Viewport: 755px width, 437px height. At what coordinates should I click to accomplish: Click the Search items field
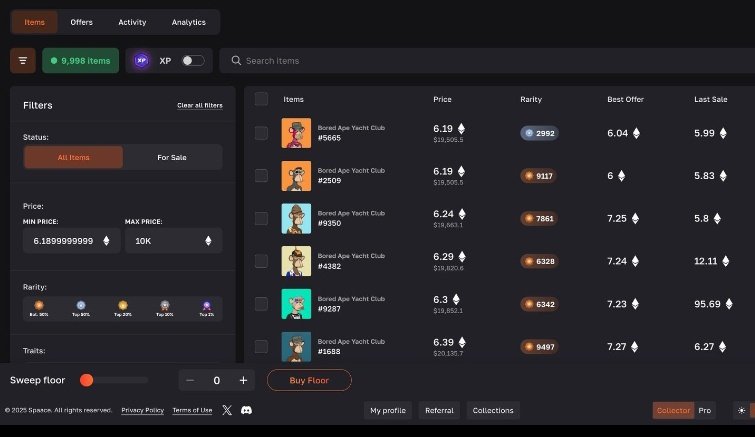(x=487, y=61)
